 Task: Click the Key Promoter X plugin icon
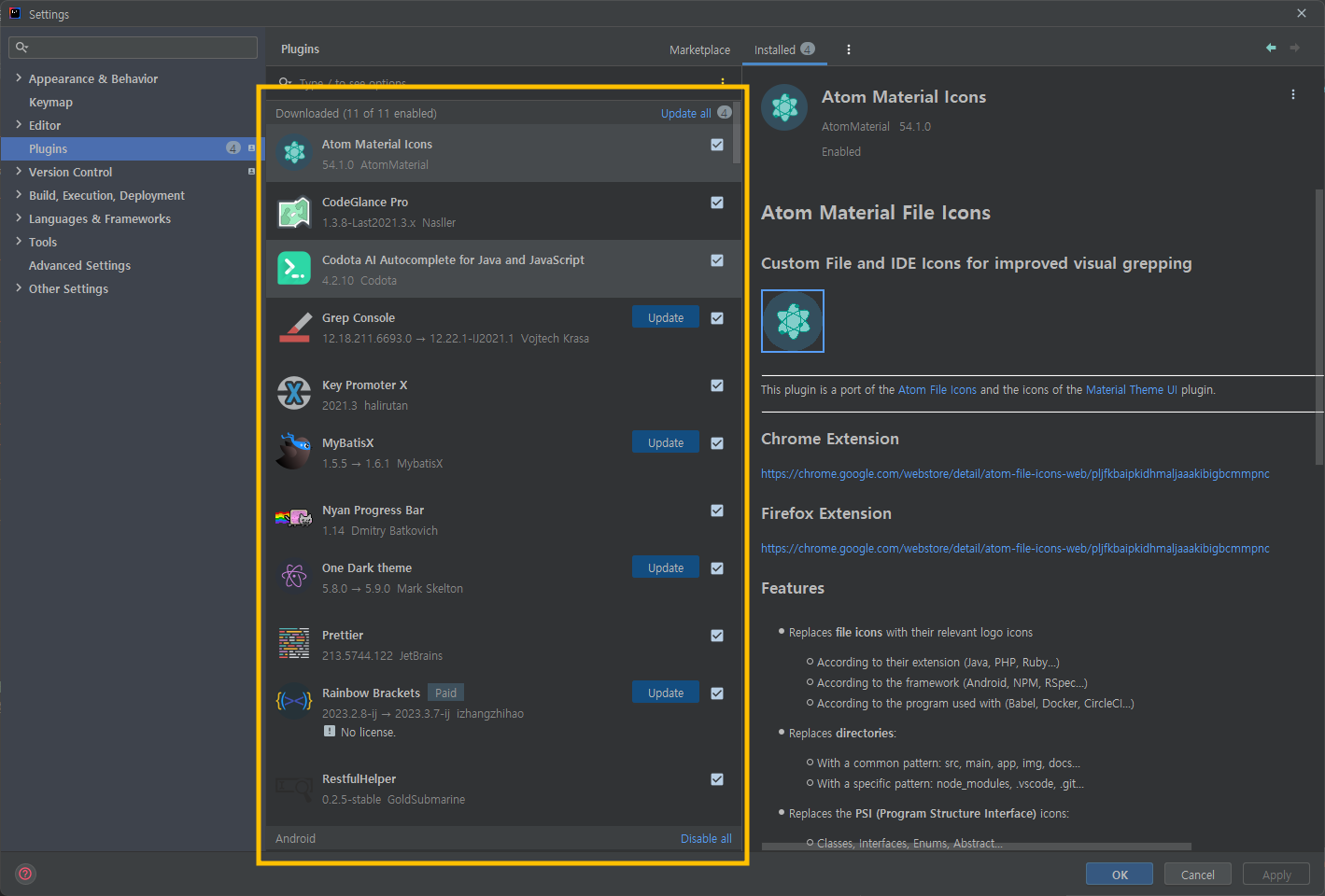point(294,394)
